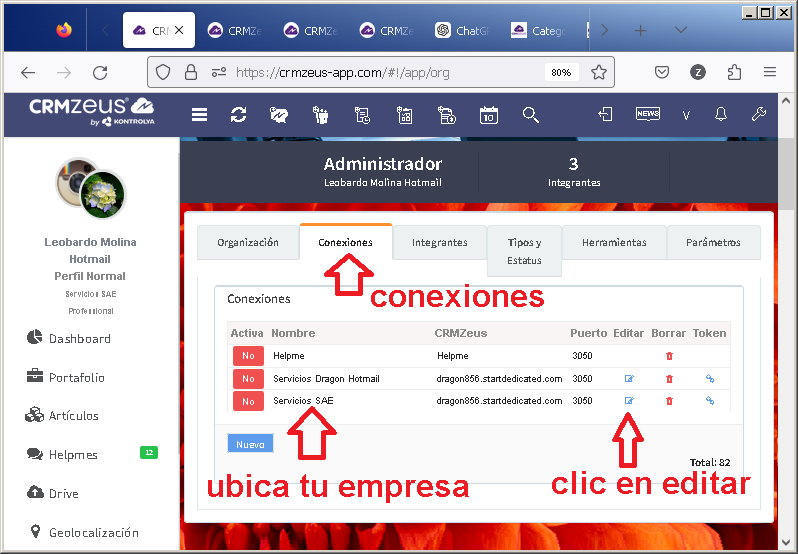Image resolution: width=798 pixels, height=554 pixels.
Task: Toggle Activa 'No' for Servicios SAE
Action: pyautogui.click(x=247, y=401)
